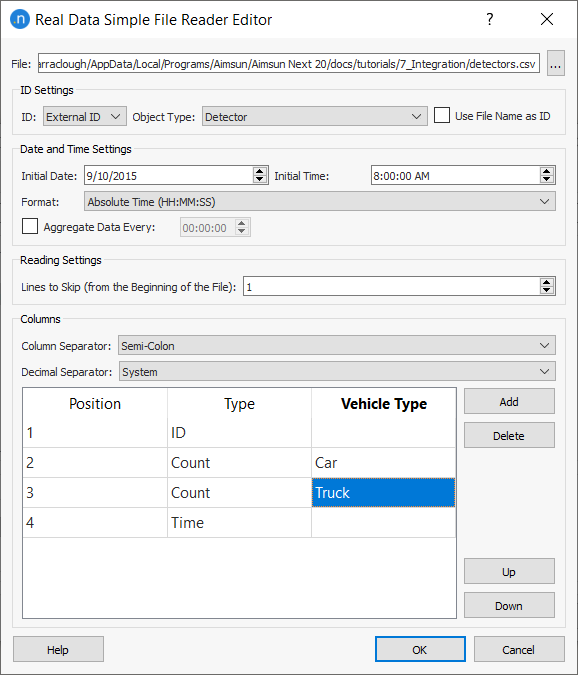Select position cell 4 in the table
The image size is (578, 675).
click(95, 523)
